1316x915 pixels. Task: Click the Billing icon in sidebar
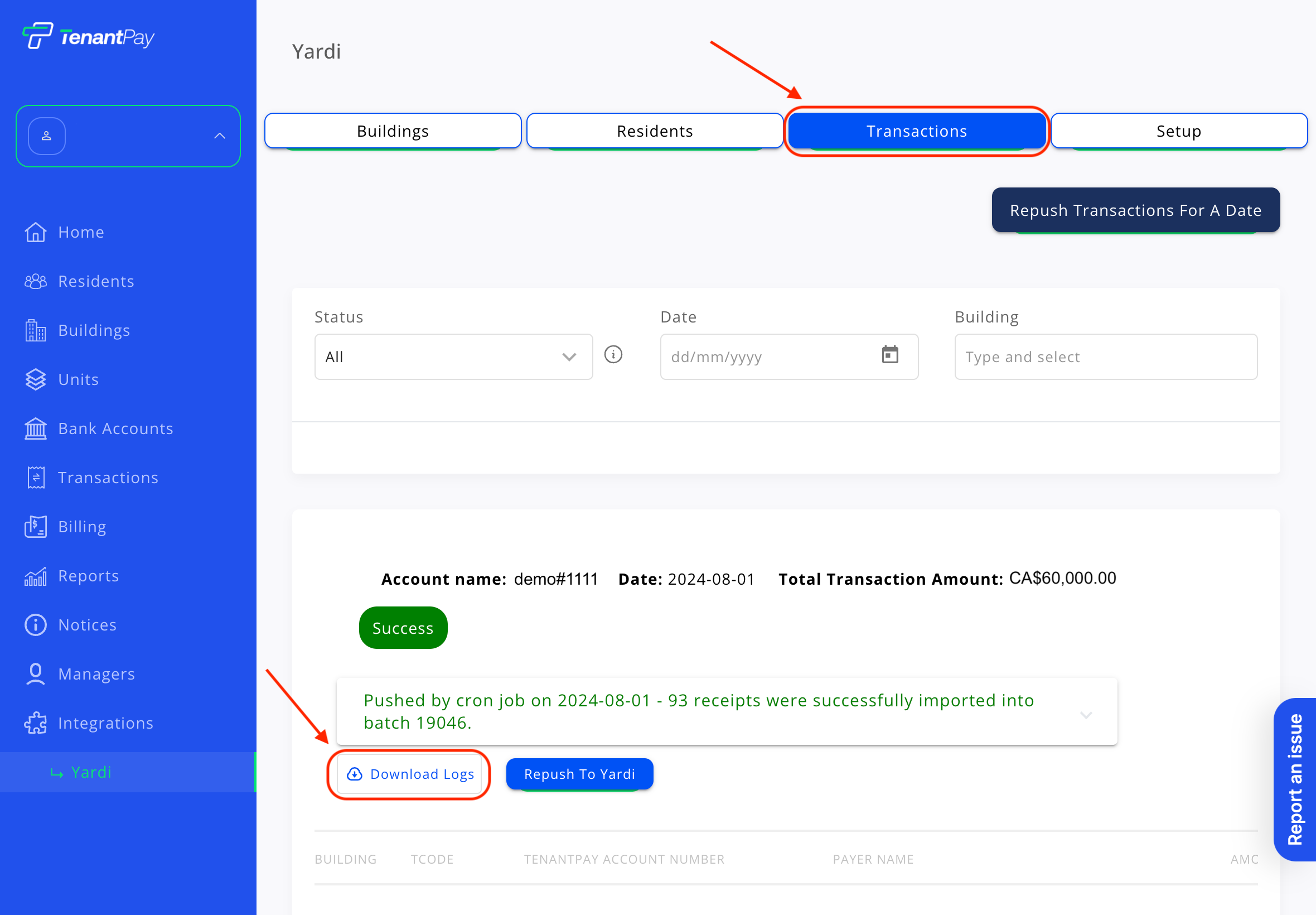click(36, 527)
